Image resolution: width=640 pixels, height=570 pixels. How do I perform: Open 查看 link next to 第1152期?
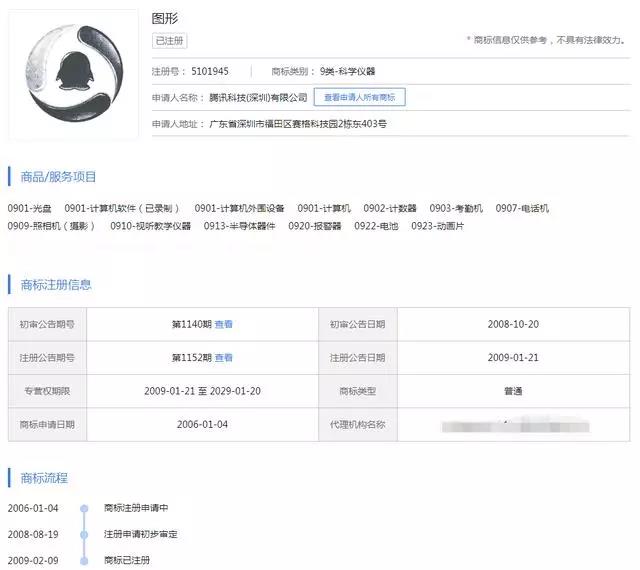coord(224,357)
